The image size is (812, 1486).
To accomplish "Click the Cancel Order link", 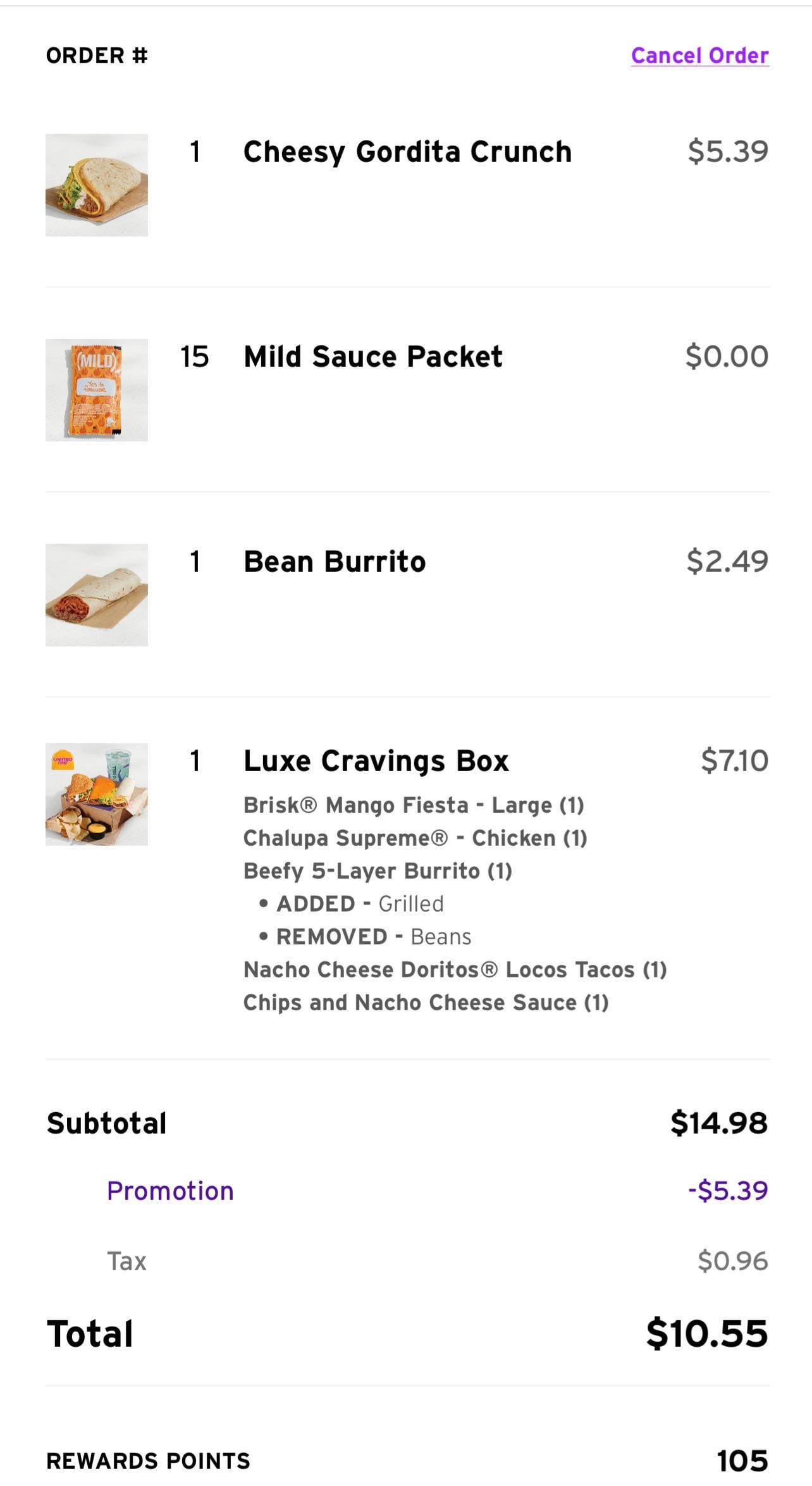I will [699, 56].
